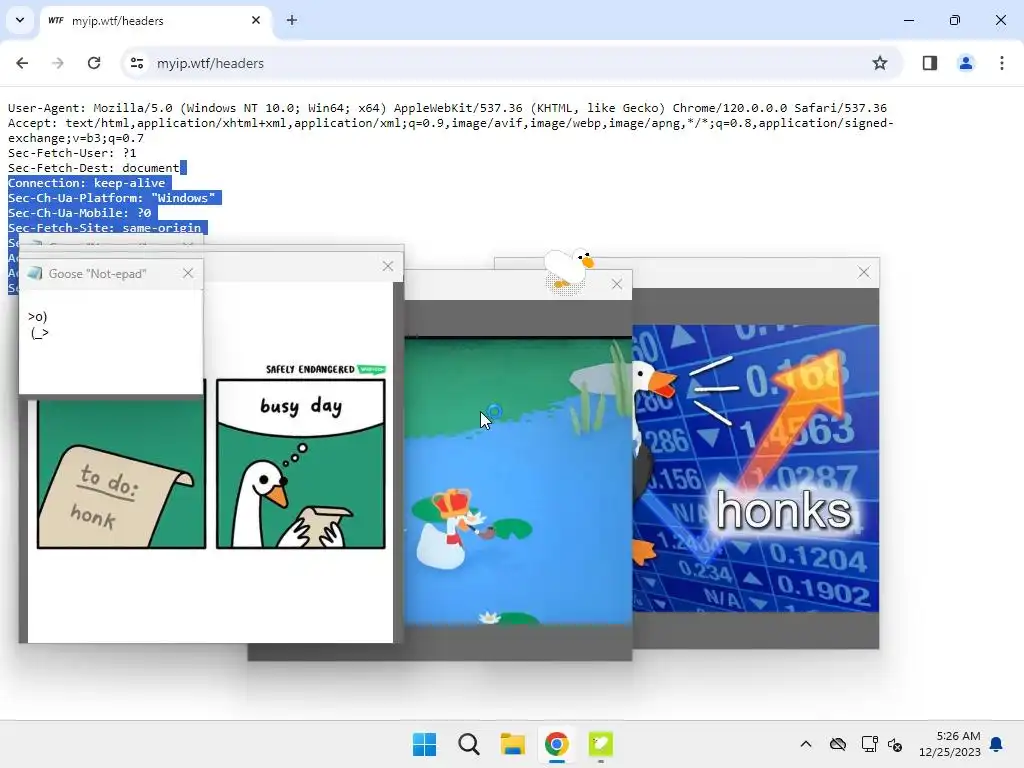Click the Connection: keep-alive line
Viewport: 1024px width, 768px height.
[x=86, y=183]
